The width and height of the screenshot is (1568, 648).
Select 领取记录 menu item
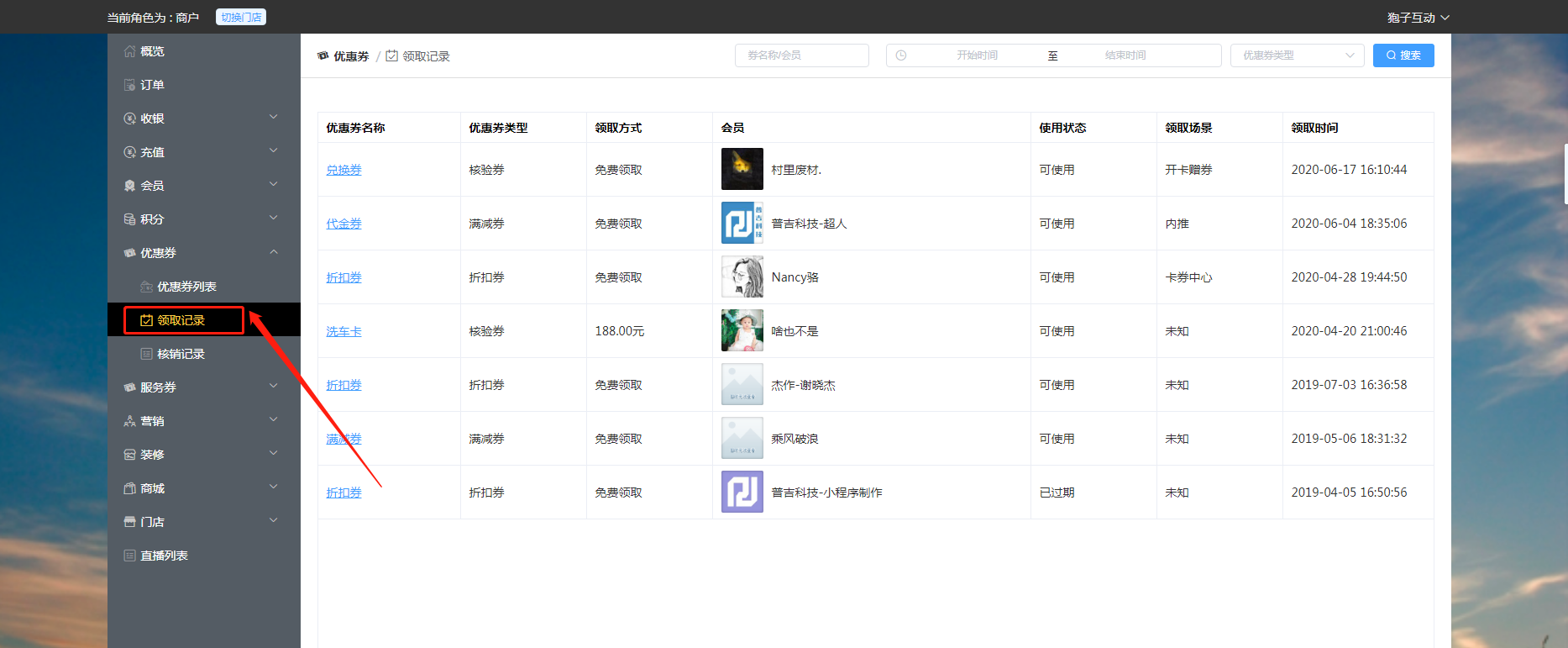click(x=204, y=320)
